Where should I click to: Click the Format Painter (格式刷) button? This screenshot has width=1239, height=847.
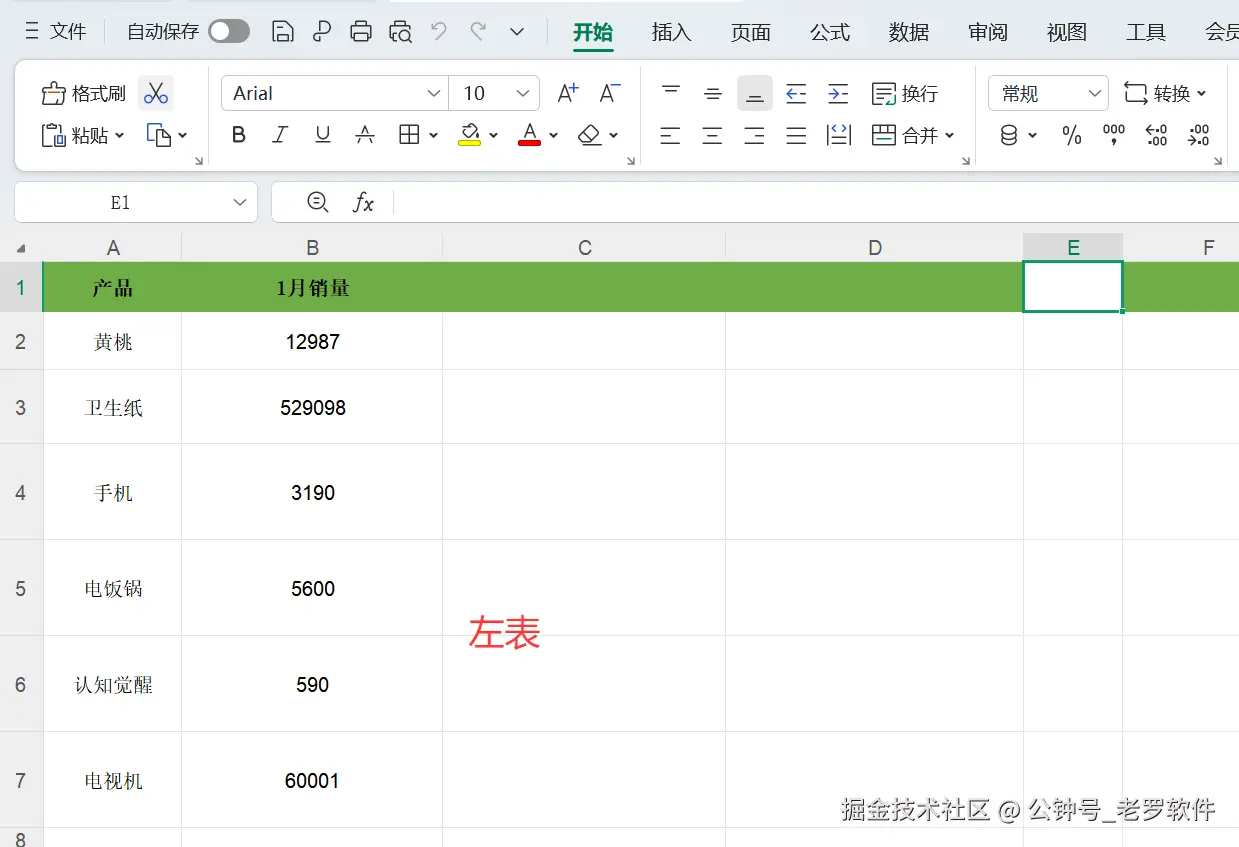84,94
